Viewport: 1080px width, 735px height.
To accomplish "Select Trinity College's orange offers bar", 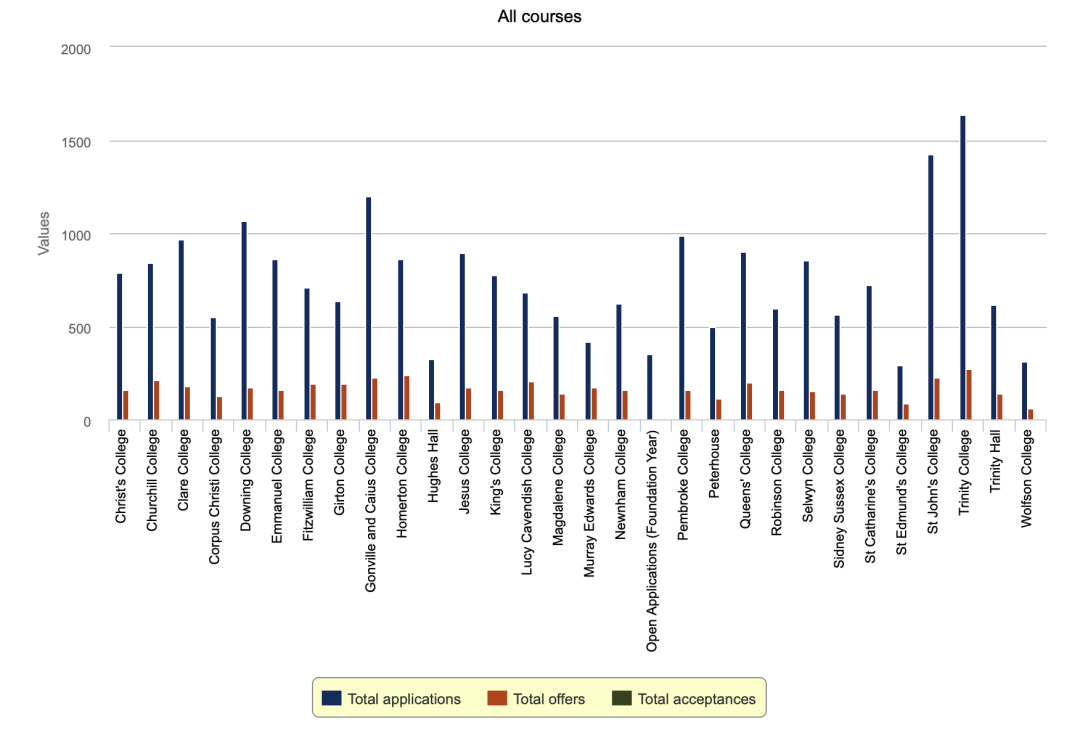I will click(969, 395).
